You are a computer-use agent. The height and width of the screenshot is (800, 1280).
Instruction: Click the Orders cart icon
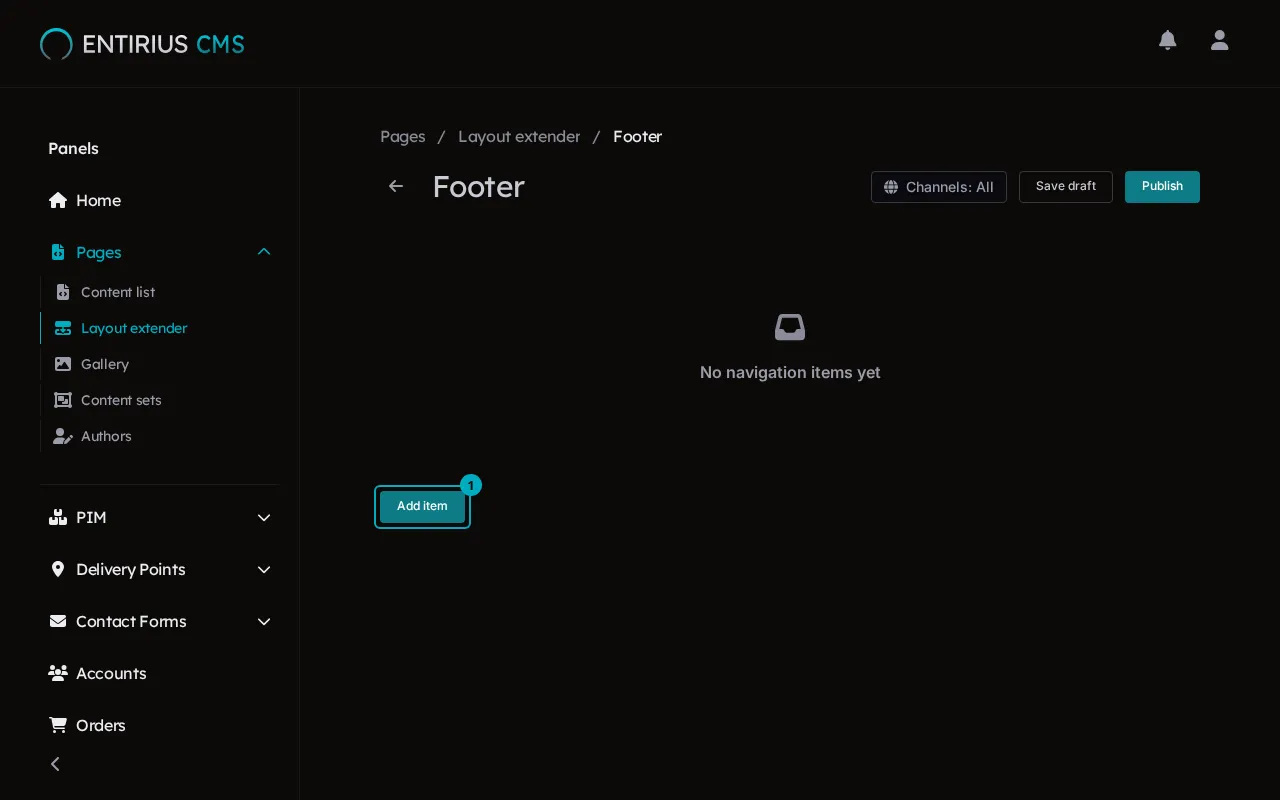coord(58,725)
